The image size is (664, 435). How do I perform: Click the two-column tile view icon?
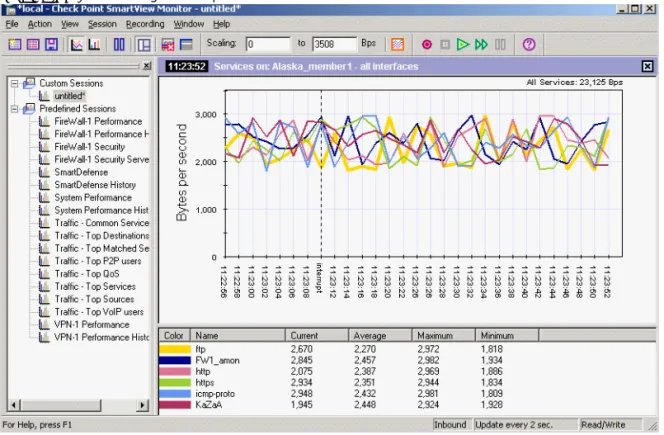point(119,44)
